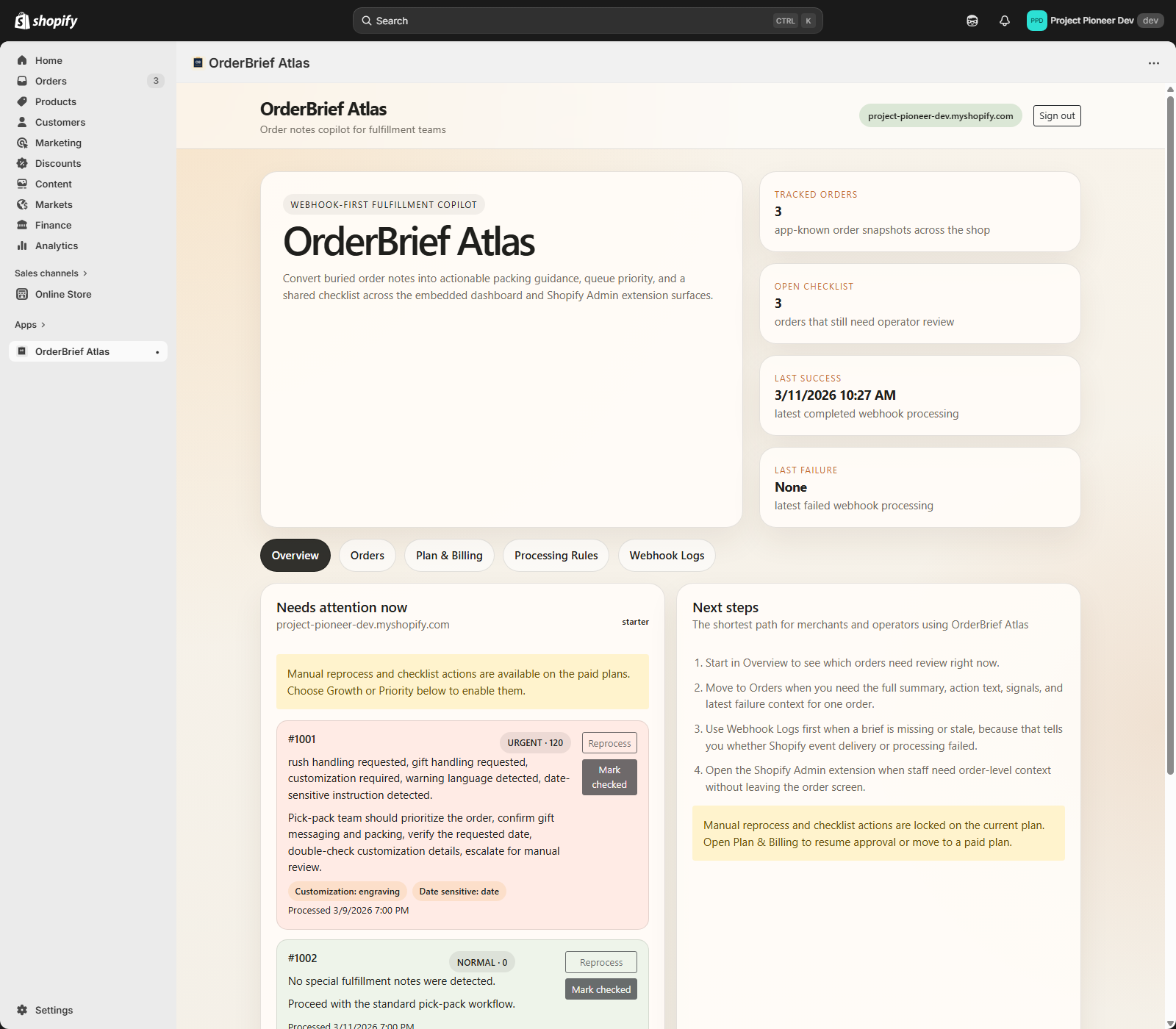Click the Analytics bar chart icon
Viewport: 1176px width, 1029px height.
22,245
